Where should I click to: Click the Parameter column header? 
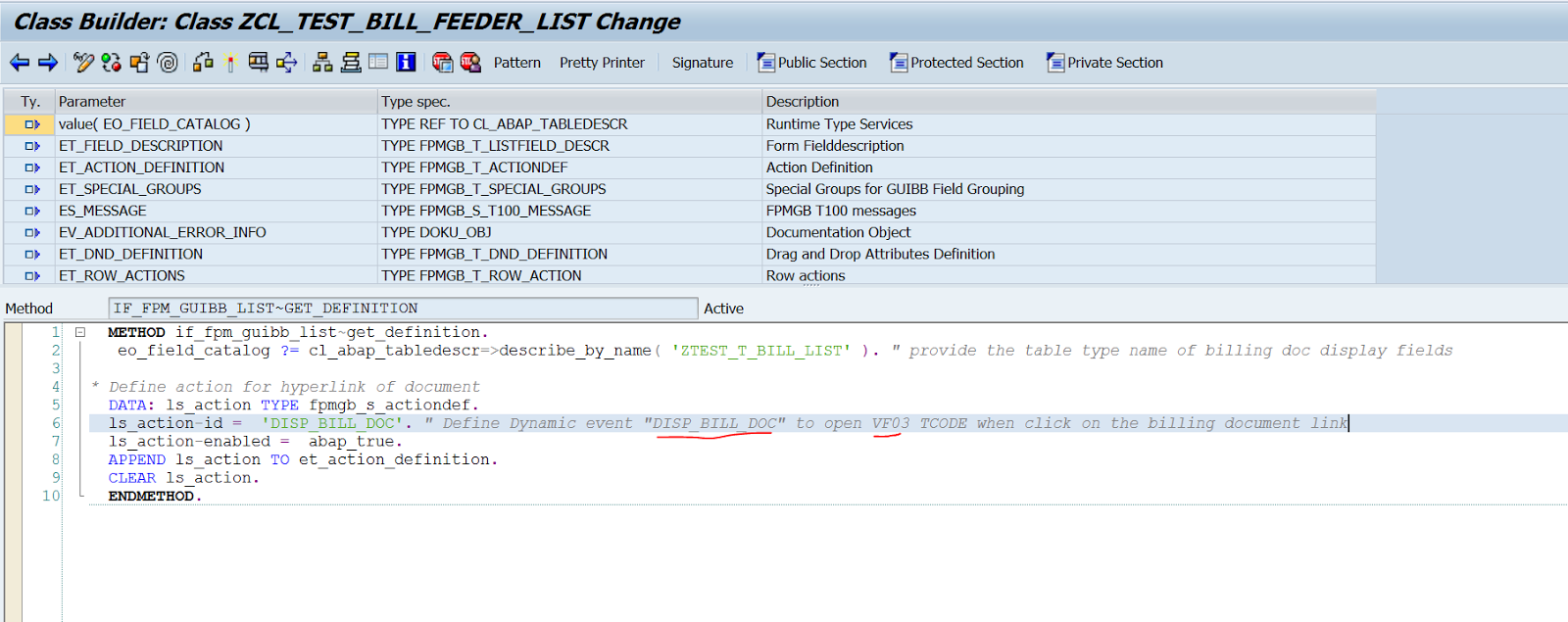(217, 102)
